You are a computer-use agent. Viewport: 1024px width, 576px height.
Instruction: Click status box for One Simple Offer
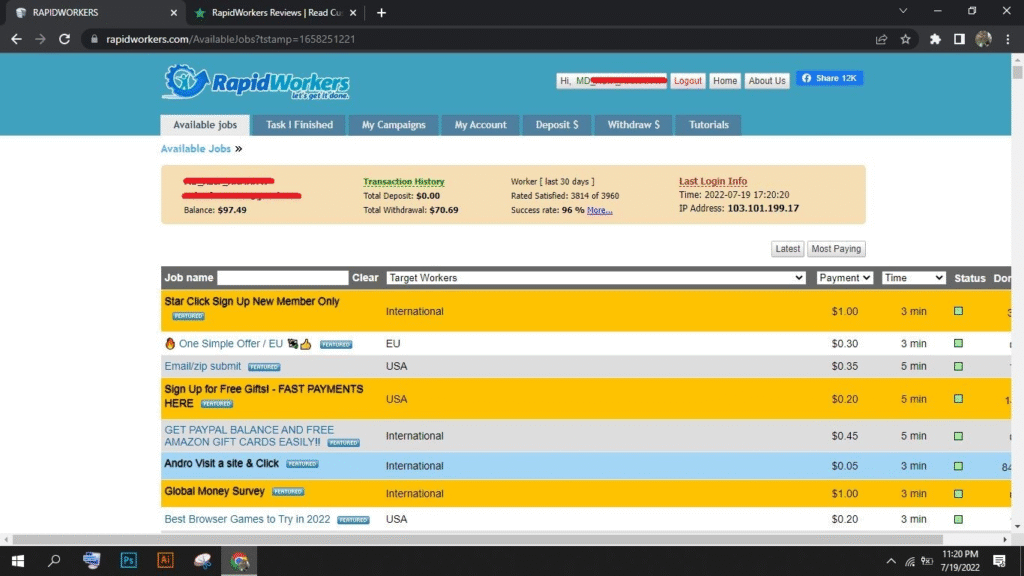pyautogui.click(x=958, y=343)
